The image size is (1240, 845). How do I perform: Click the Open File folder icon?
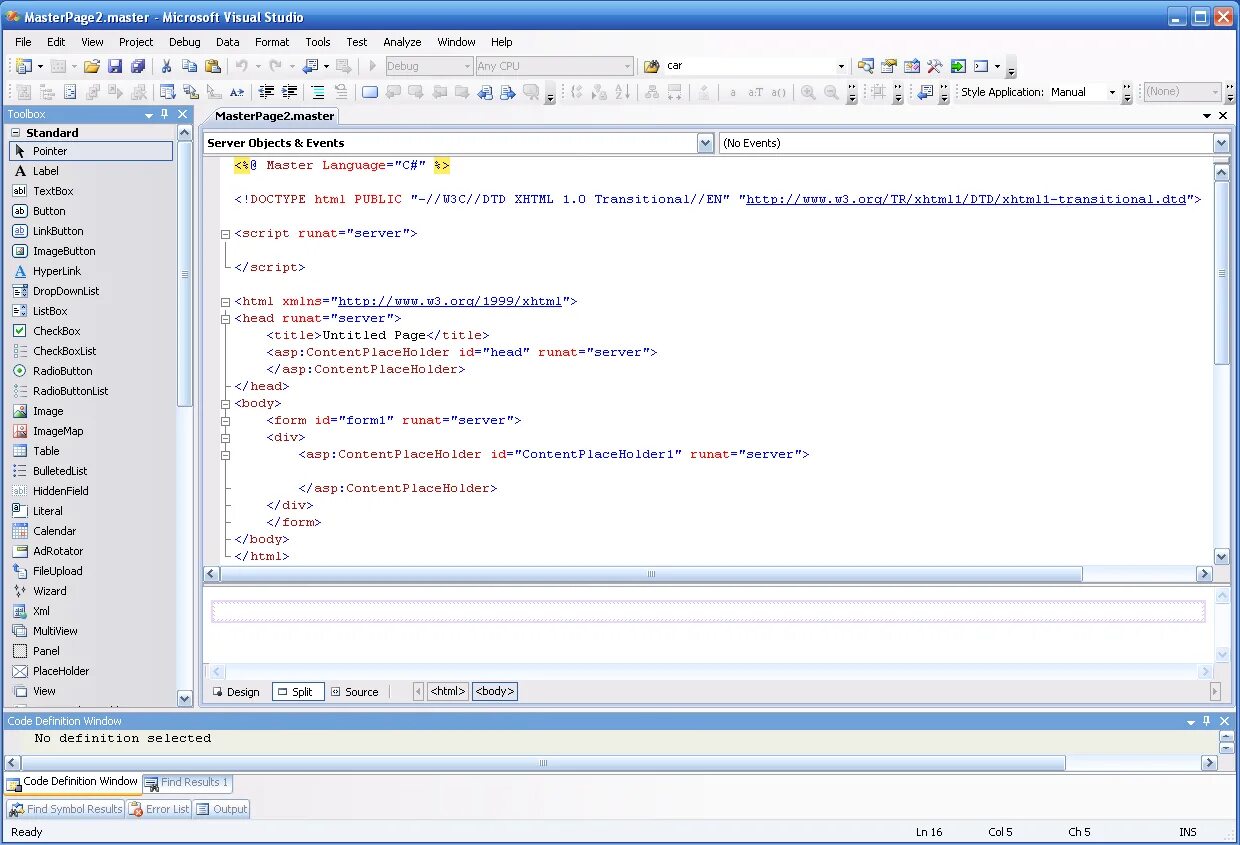[91, 66]
